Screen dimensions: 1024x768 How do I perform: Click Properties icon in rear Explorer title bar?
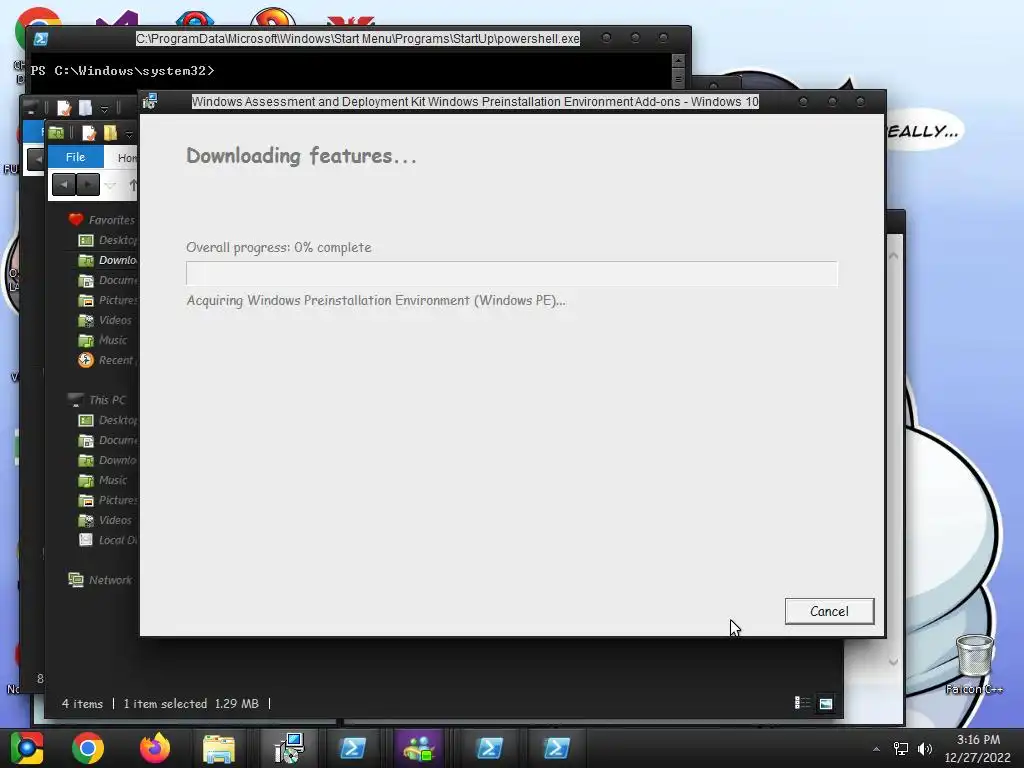tap(63, 108)
